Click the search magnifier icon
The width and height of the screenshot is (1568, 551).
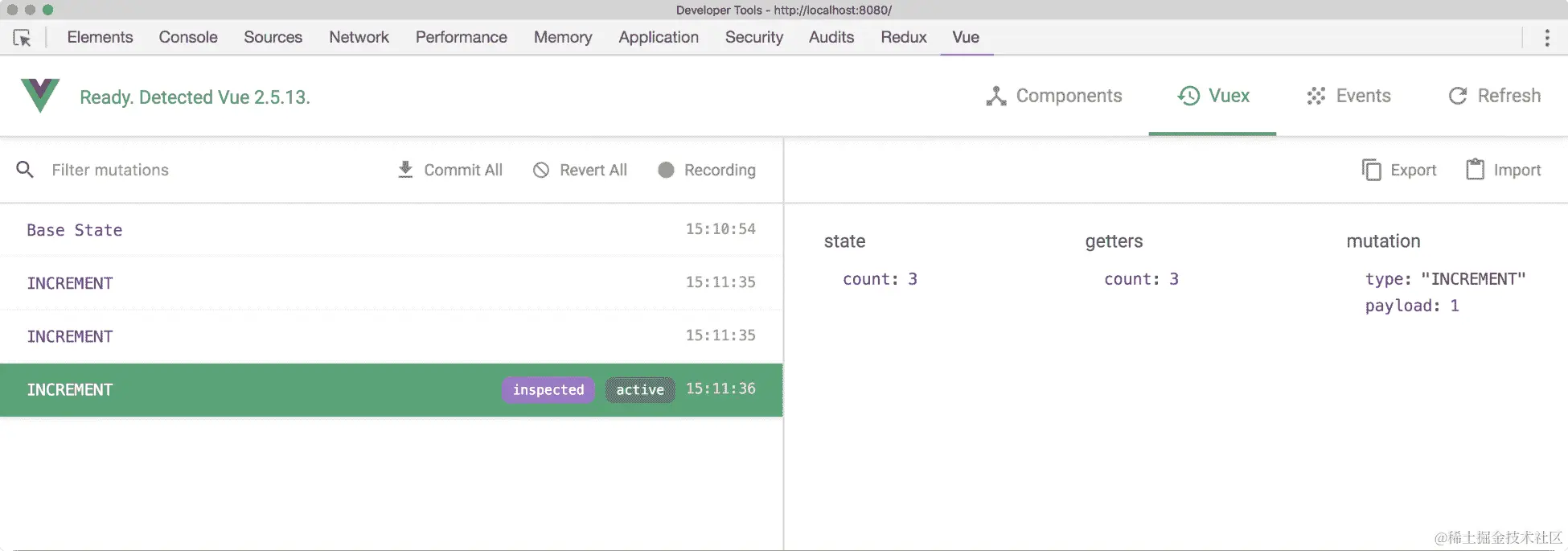(x=25, y=170)
